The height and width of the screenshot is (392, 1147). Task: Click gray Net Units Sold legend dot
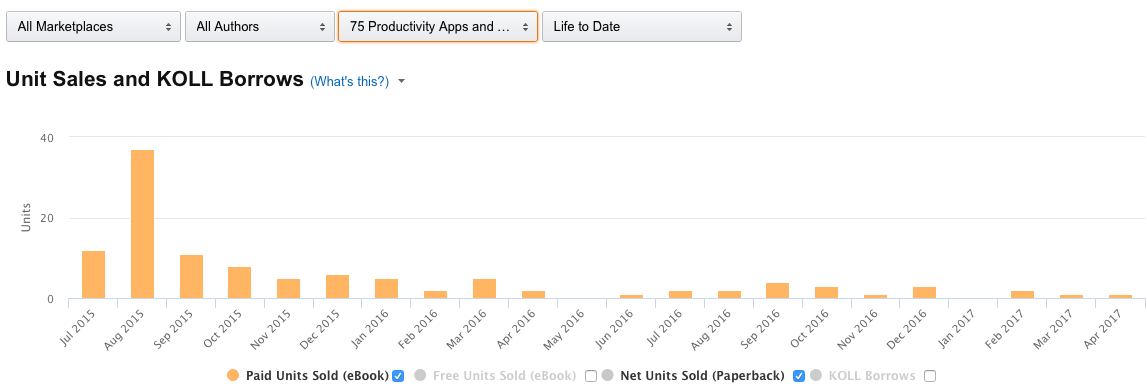[607, 376]
